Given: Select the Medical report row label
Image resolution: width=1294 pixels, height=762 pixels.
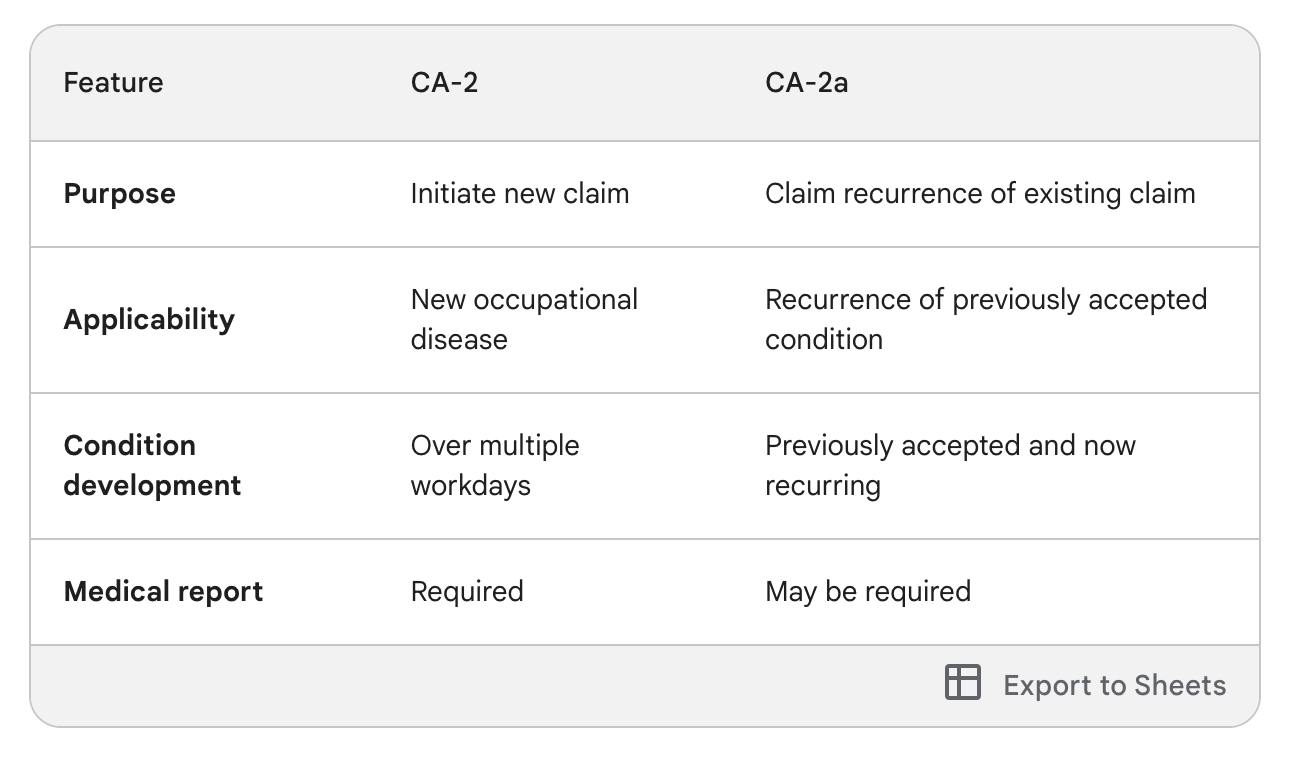Looking at the screenshot, I should (x=163, y=591).
